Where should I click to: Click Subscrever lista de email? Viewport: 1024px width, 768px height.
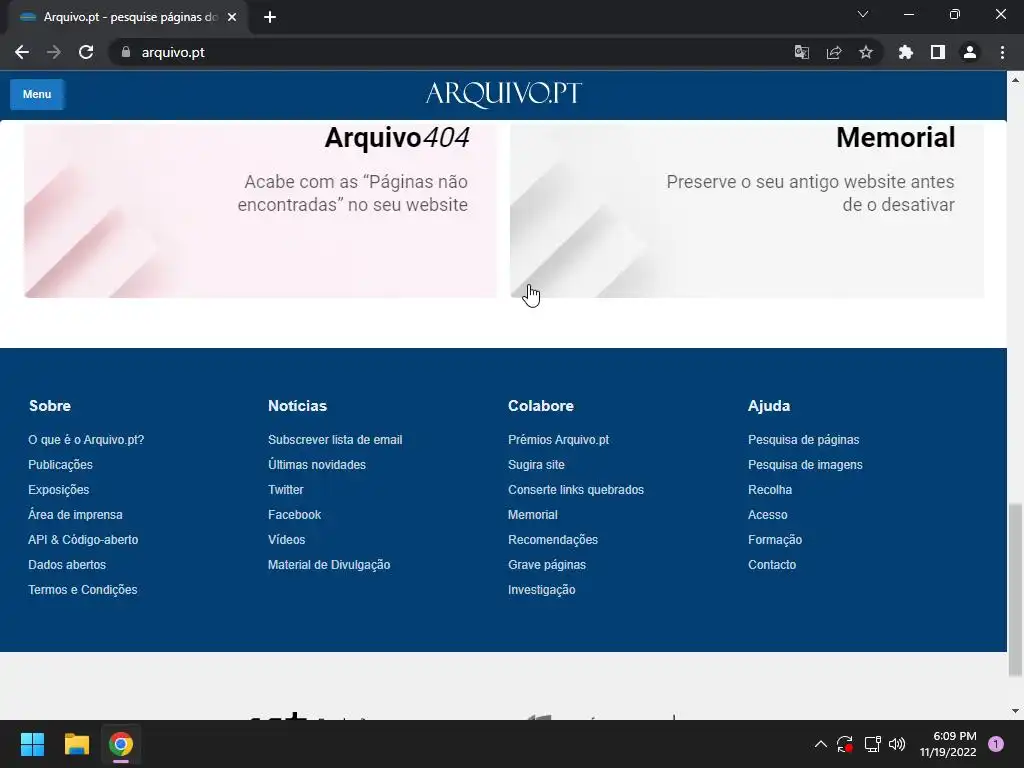[335, 440]
